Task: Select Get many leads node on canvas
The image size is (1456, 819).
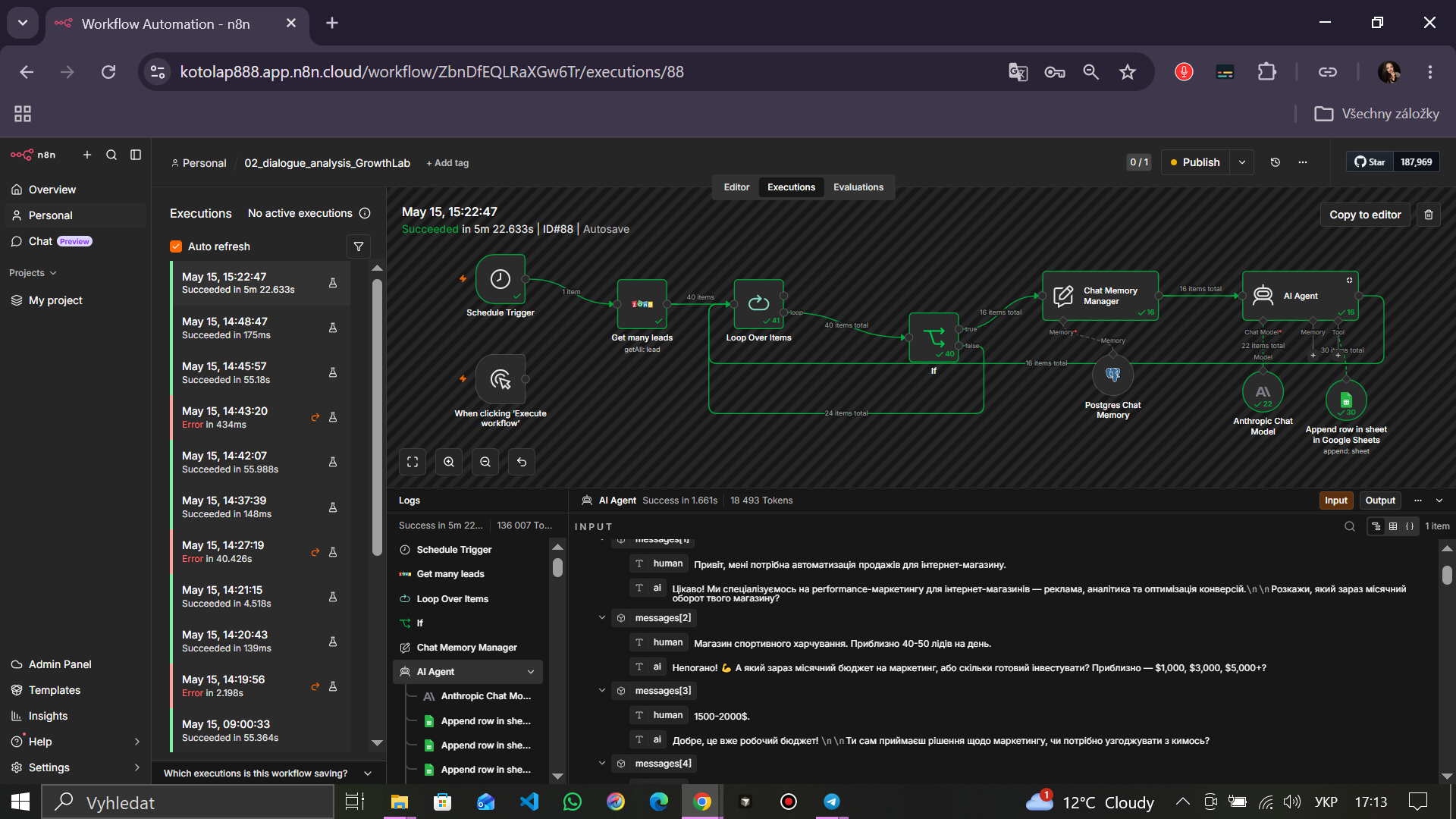Action: [x=642, y=304]
